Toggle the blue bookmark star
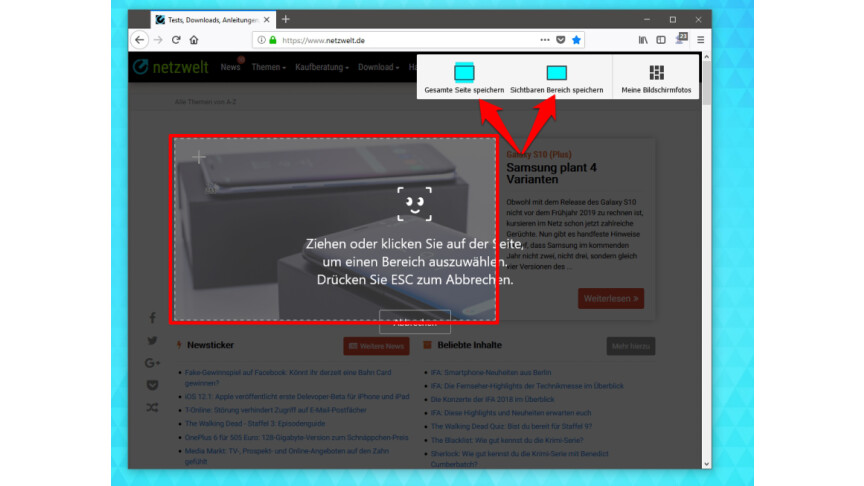 (576, 40)
